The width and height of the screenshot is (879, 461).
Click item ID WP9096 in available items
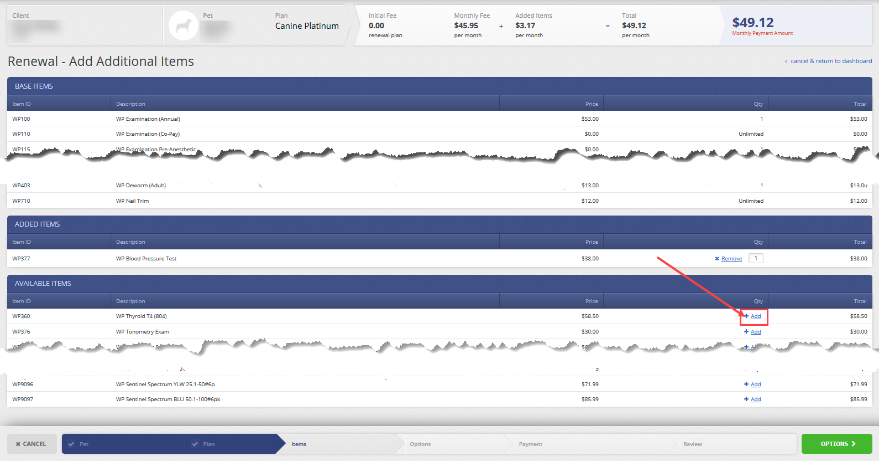(x=23, y=384)
